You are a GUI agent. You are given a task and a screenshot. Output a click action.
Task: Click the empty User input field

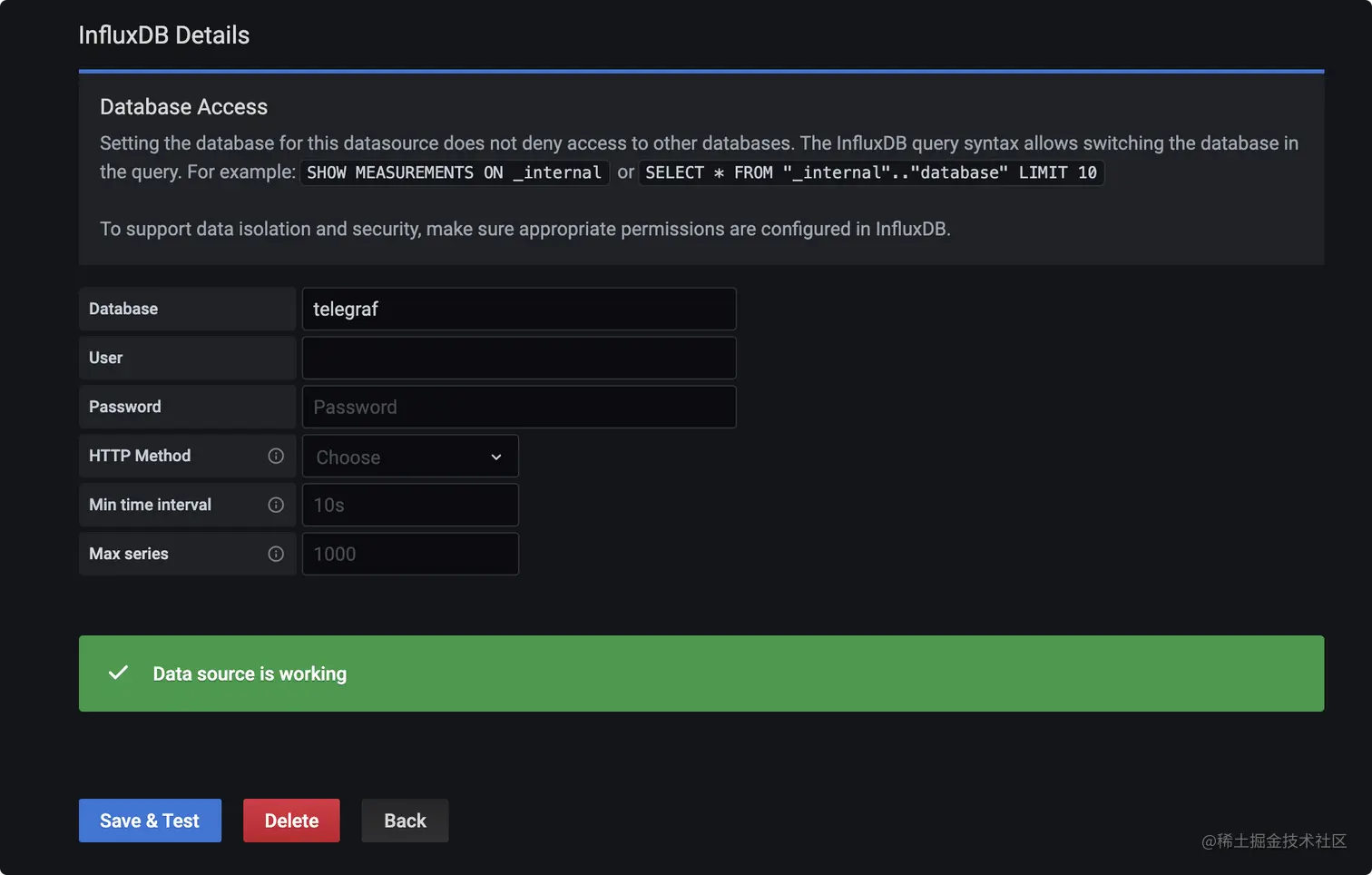coord(519,358)
